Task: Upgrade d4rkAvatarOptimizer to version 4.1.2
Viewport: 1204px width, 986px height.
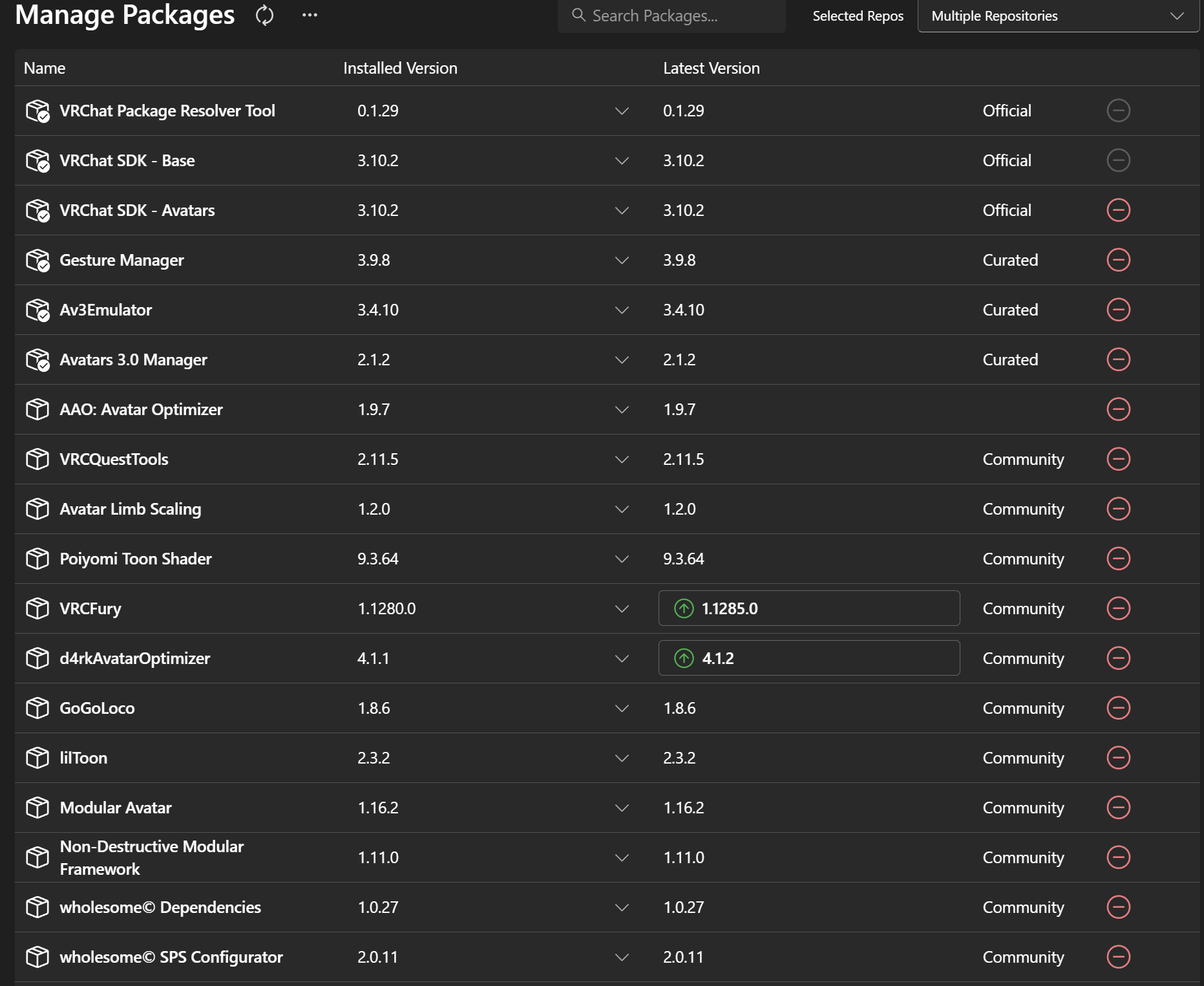Action: [x=808, y=658]
